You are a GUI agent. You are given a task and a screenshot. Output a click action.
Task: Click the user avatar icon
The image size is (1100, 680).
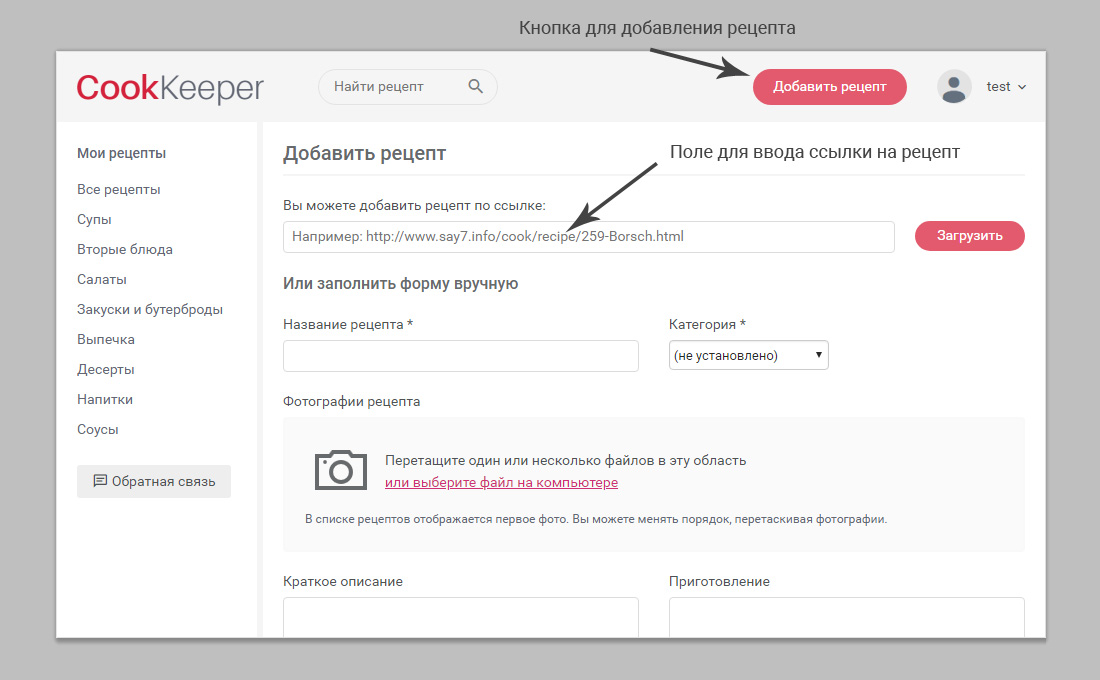tap(954, 87)
